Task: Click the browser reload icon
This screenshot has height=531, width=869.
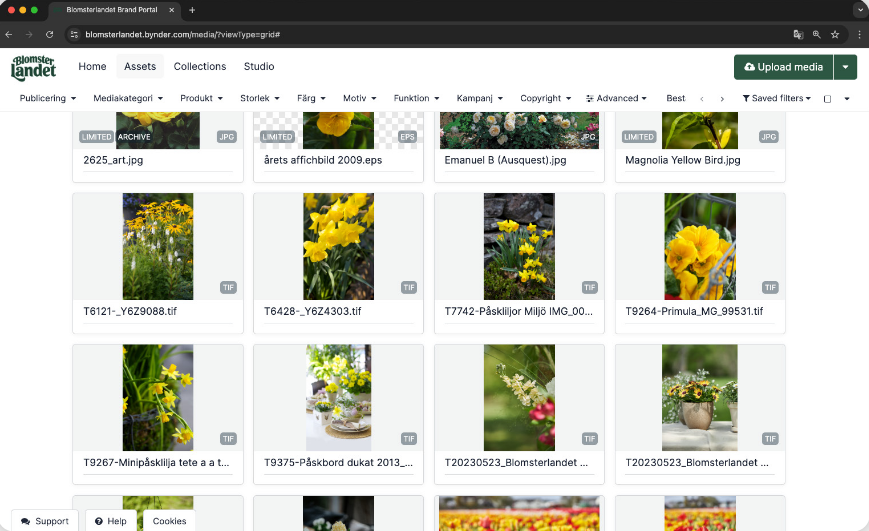Action: point(50,34)
